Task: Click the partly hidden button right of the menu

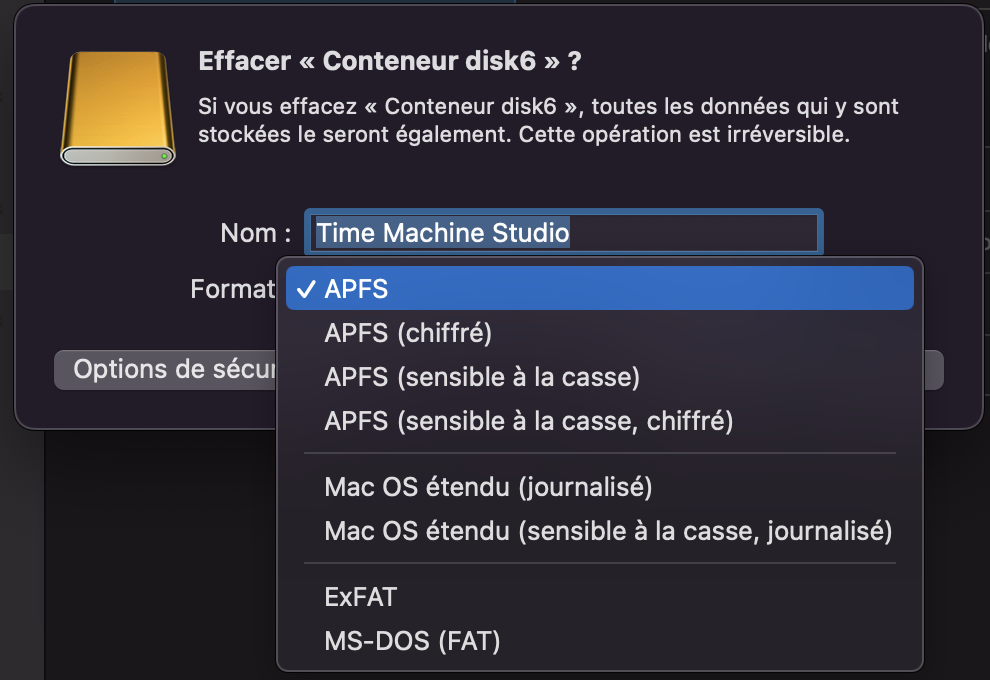Action: point(933,370)
